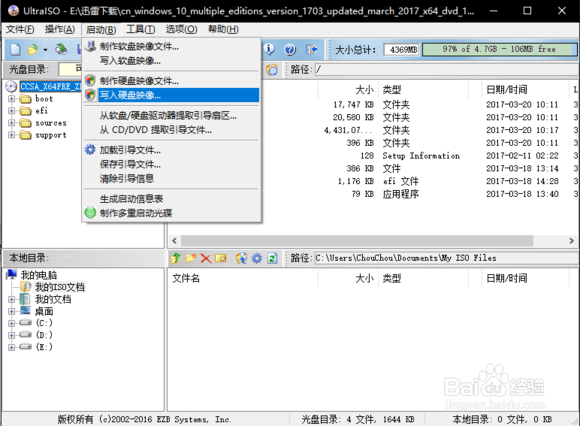Expand the sources folder node

point(11,123)
